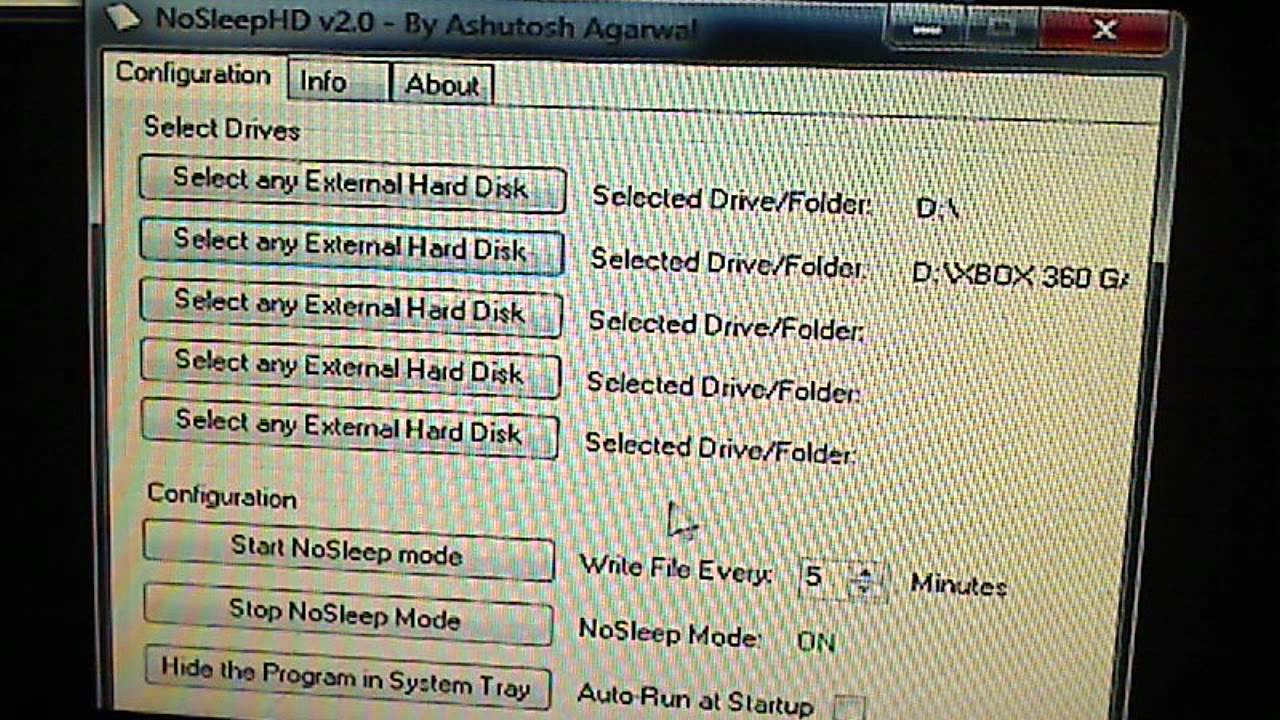The image size is (1280, 720).
Task: Stop NoSleep Mode
Action: tap(345, 613)
